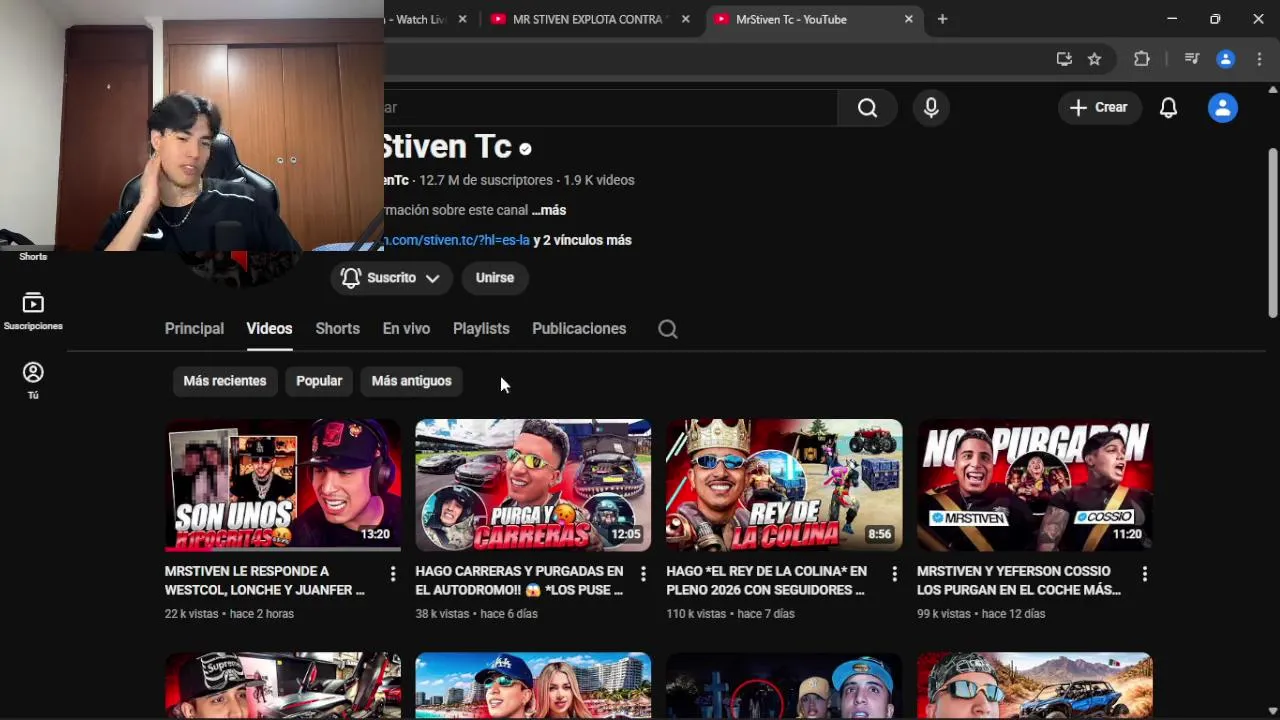
Task: Open Chrome media controls icon
Action: [1191, 59]
